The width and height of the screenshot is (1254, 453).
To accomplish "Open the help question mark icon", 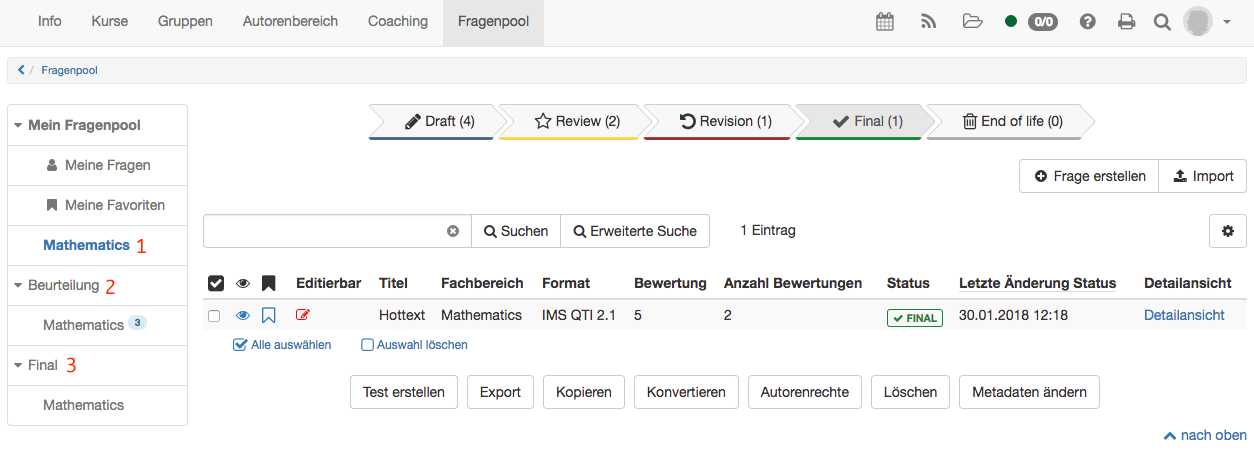I will 1087,22.
